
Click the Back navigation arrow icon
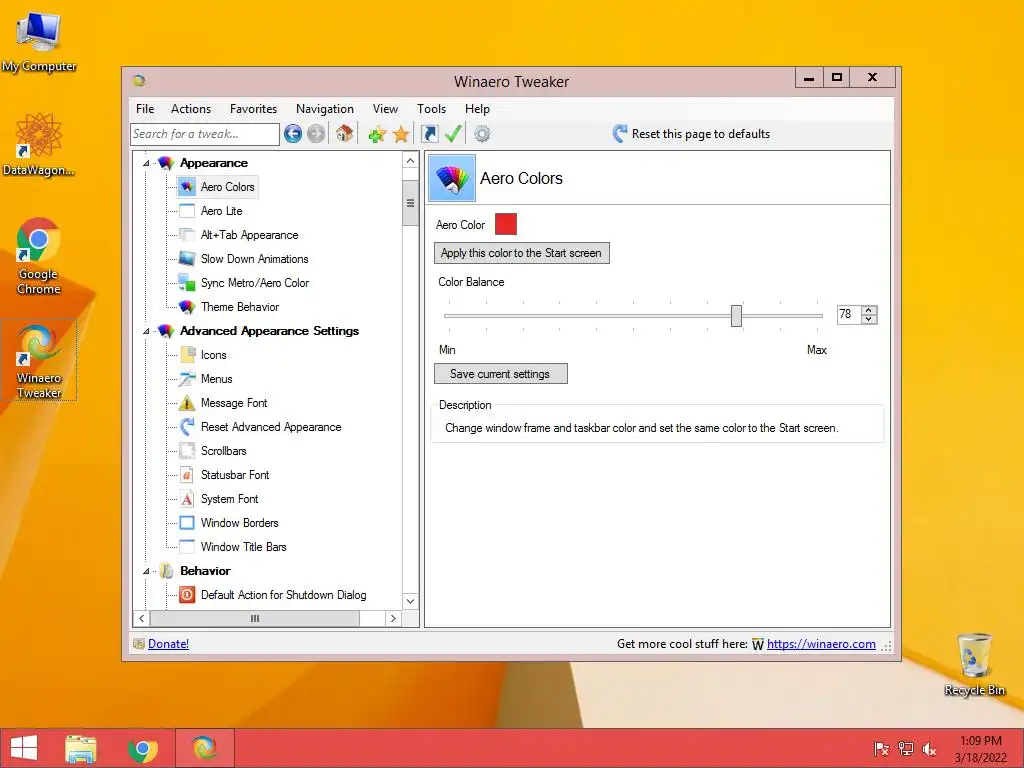[x=293, y=134]
